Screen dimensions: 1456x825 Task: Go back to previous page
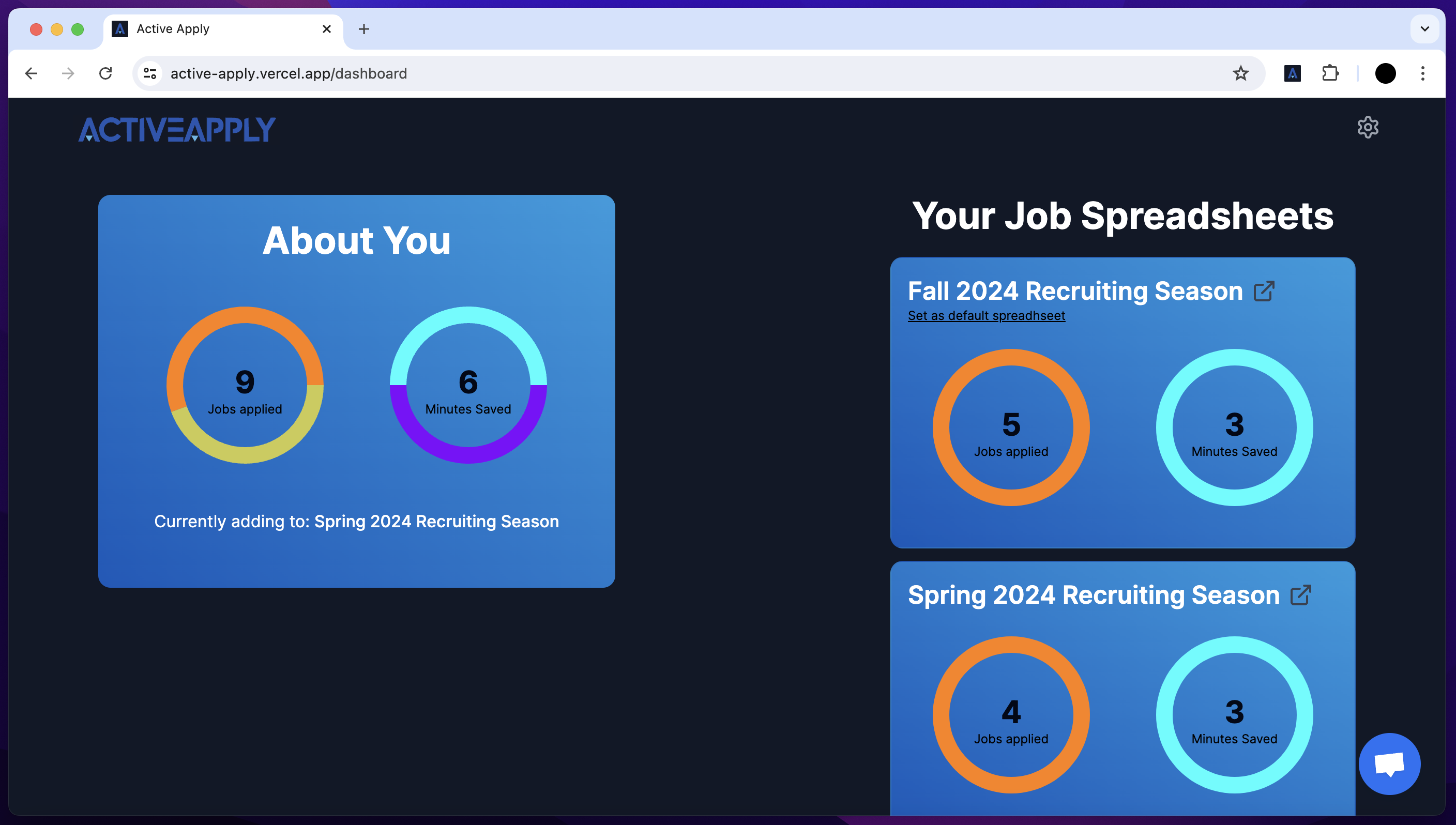pyautogui.click(x=31, y=73)
